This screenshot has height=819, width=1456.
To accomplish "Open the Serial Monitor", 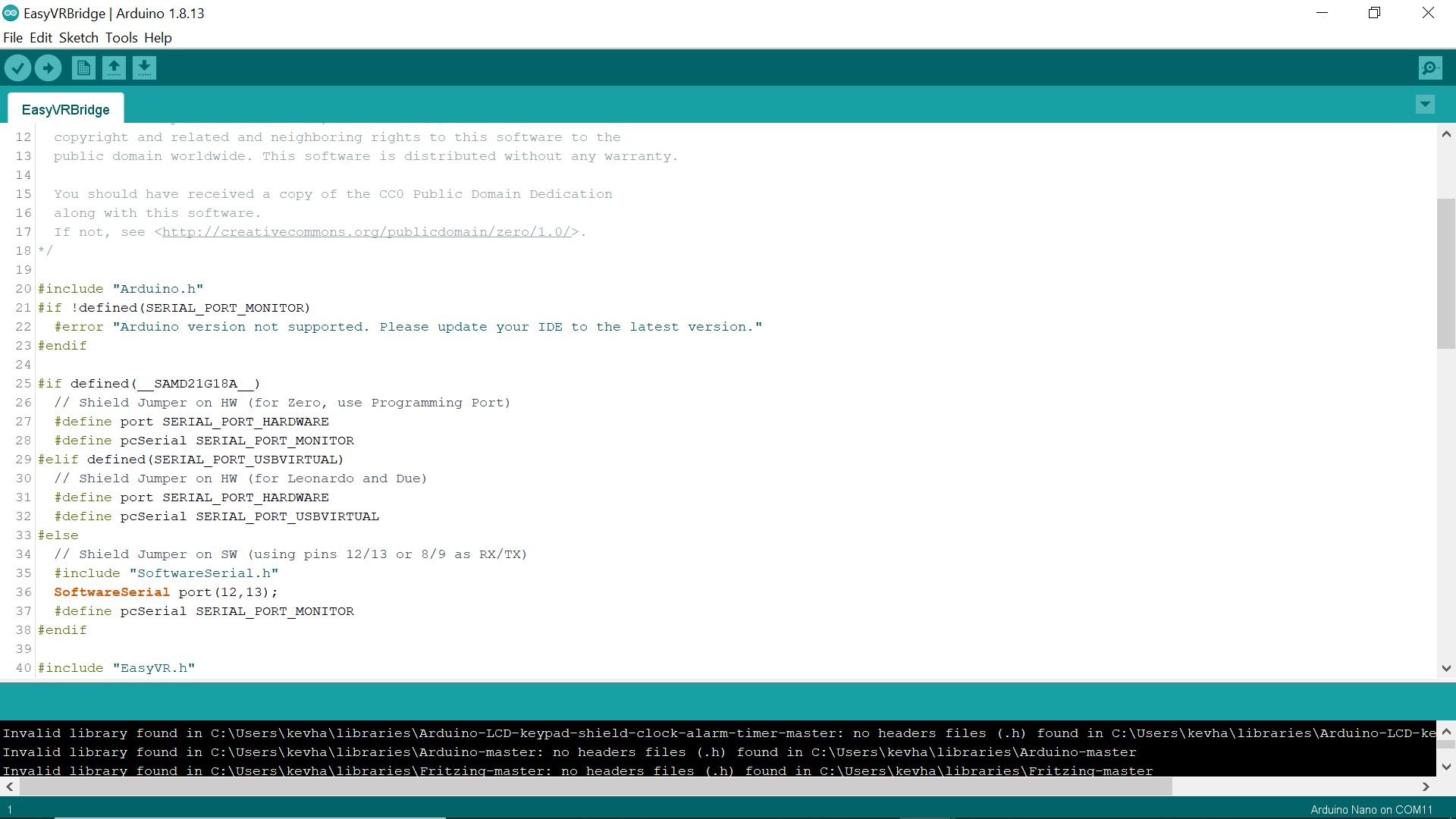I will 1430,67.
